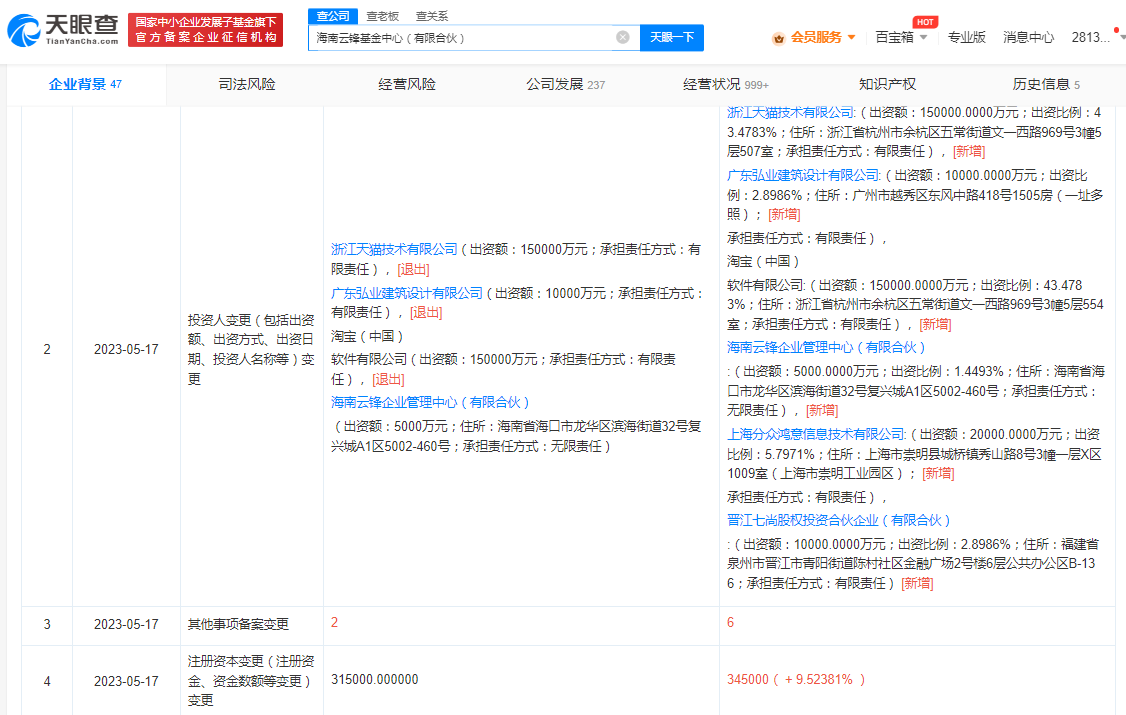Click the crown icon beside 会员服务

point(778,38)
